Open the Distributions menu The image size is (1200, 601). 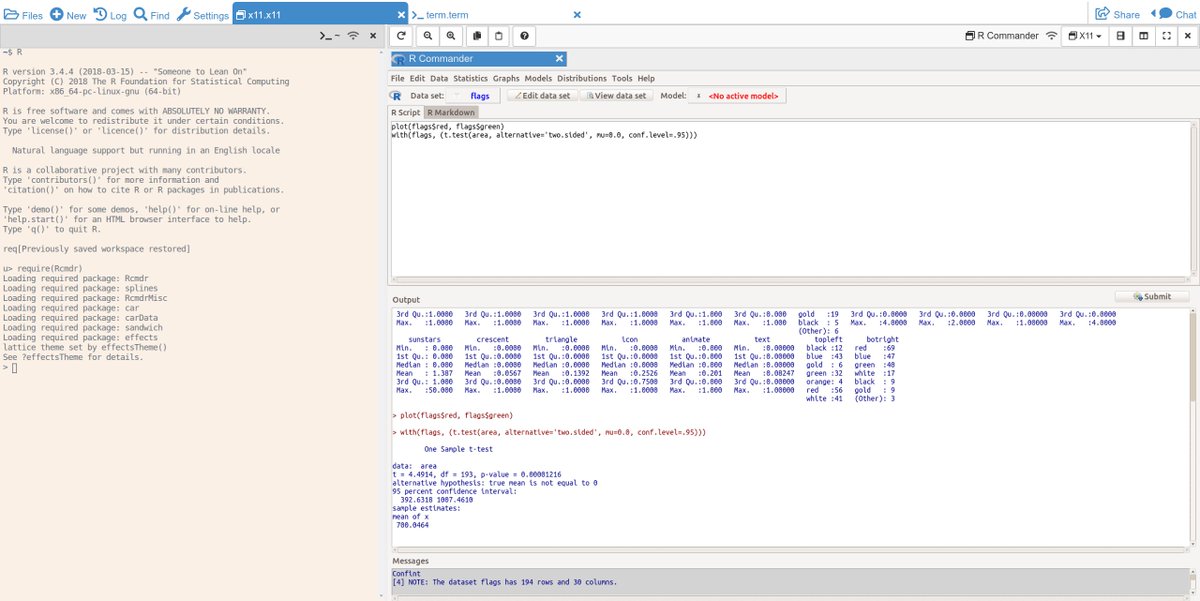[582, 78]
